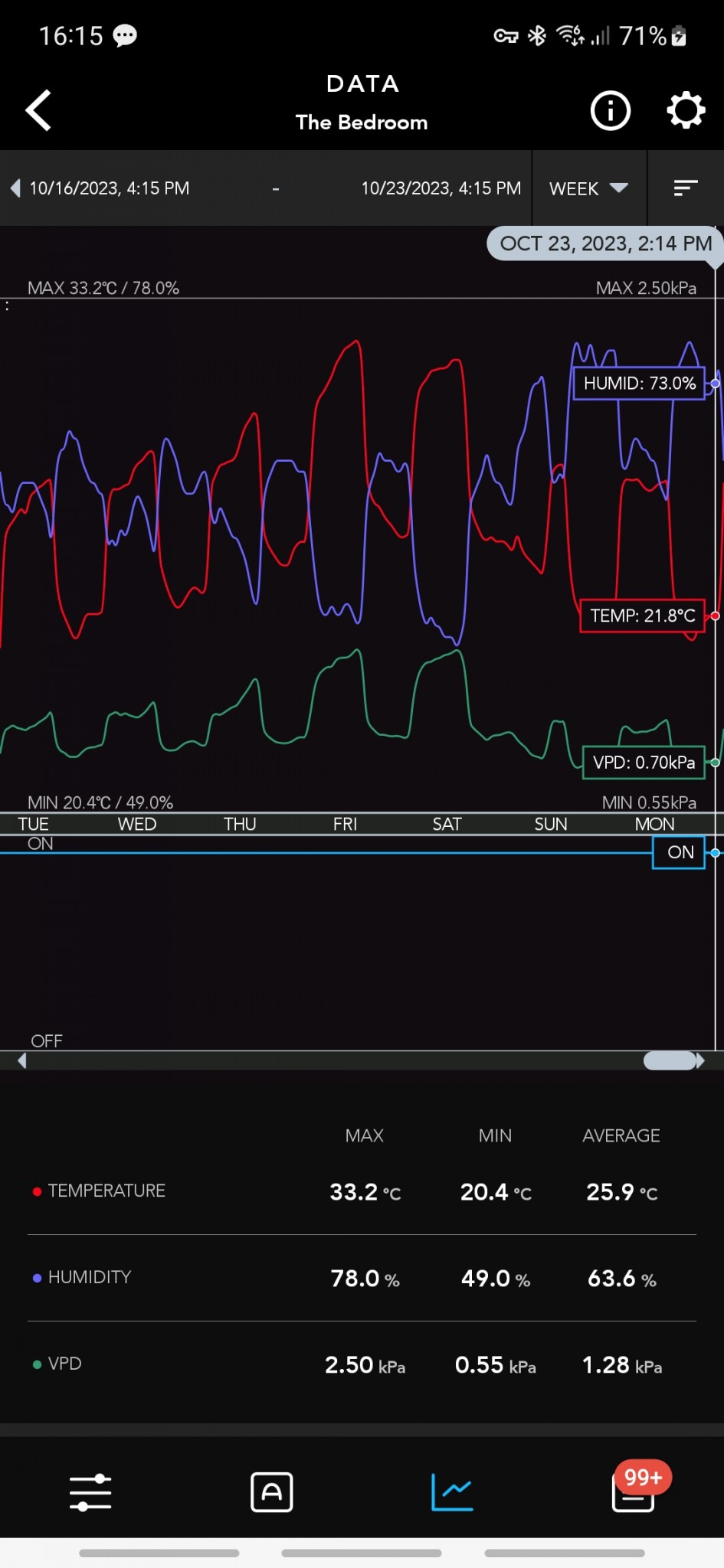Go to previous date range arrow

point(15,188)
